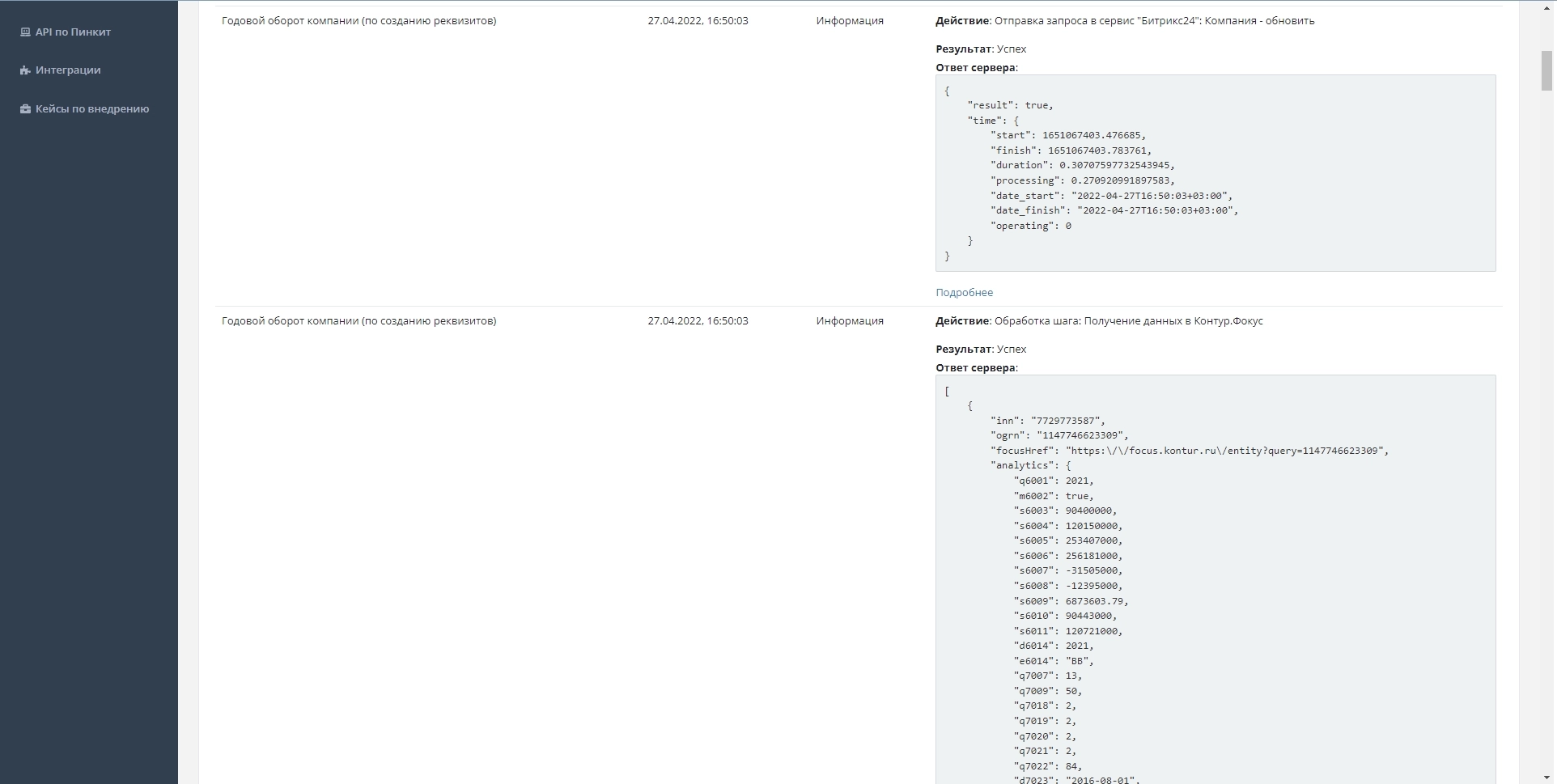1557x784 pixels.
Task: Click the second log row scenario name
Action: (x=358, y=321)
